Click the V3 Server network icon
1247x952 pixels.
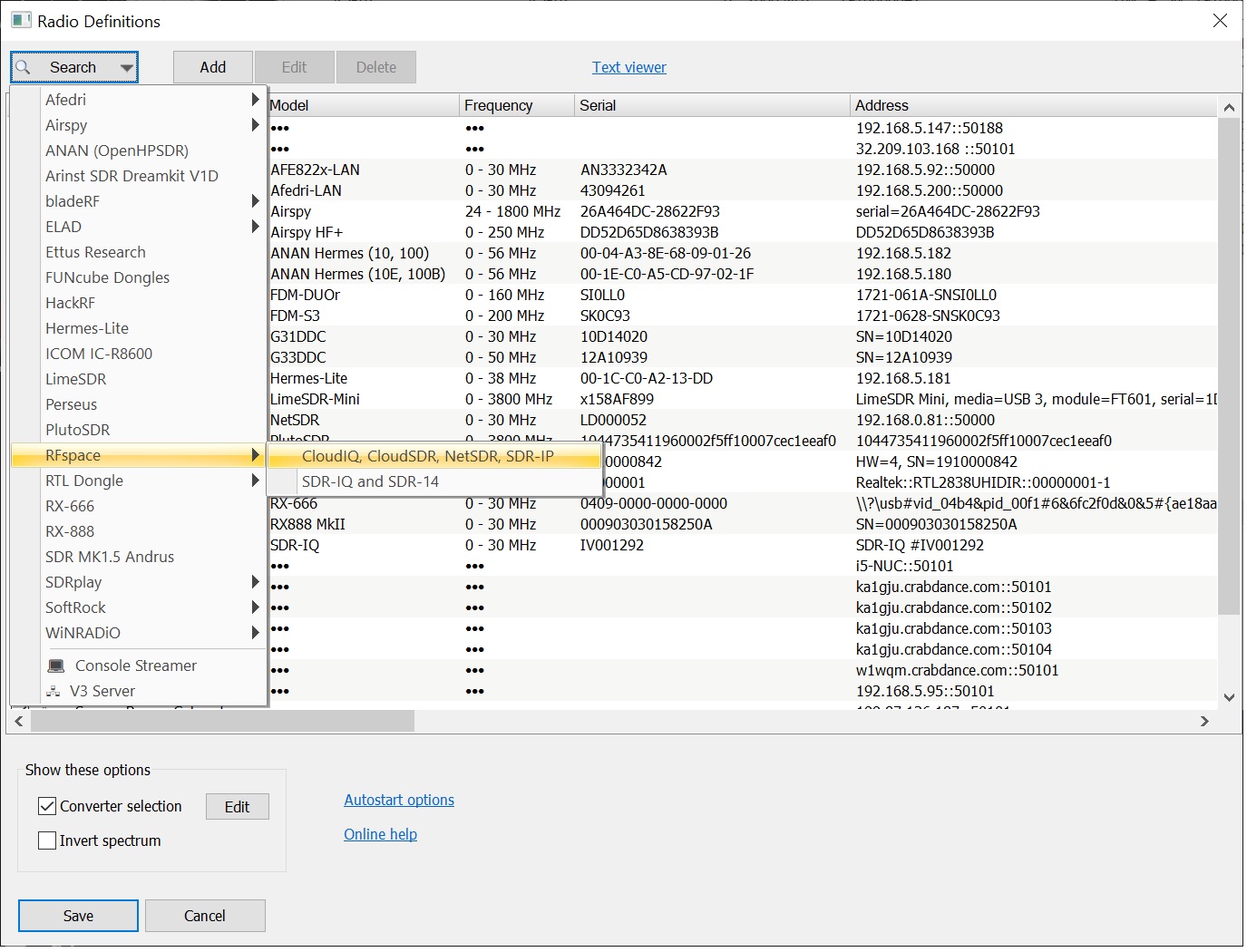point(54,691)
